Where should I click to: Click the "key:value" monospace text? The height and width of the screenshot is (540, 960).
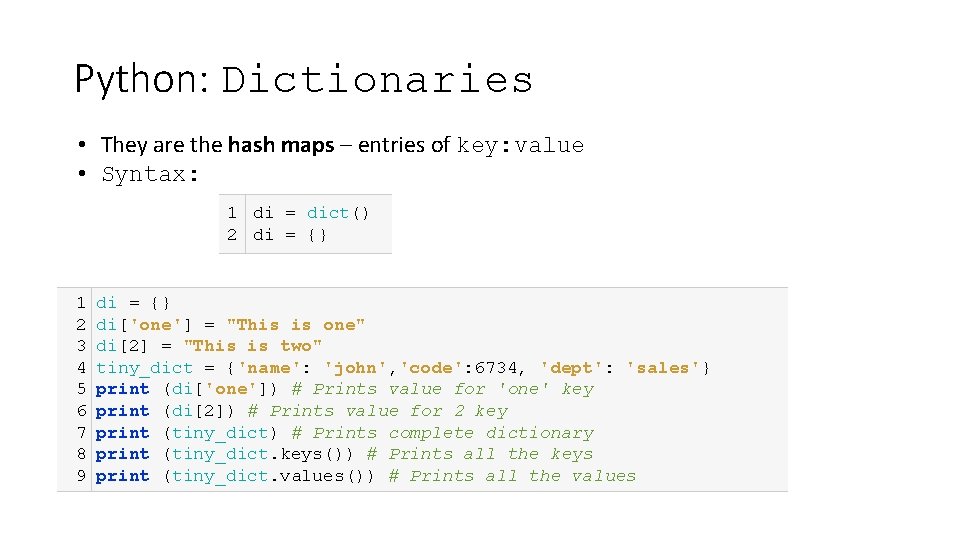pos(520,146)
